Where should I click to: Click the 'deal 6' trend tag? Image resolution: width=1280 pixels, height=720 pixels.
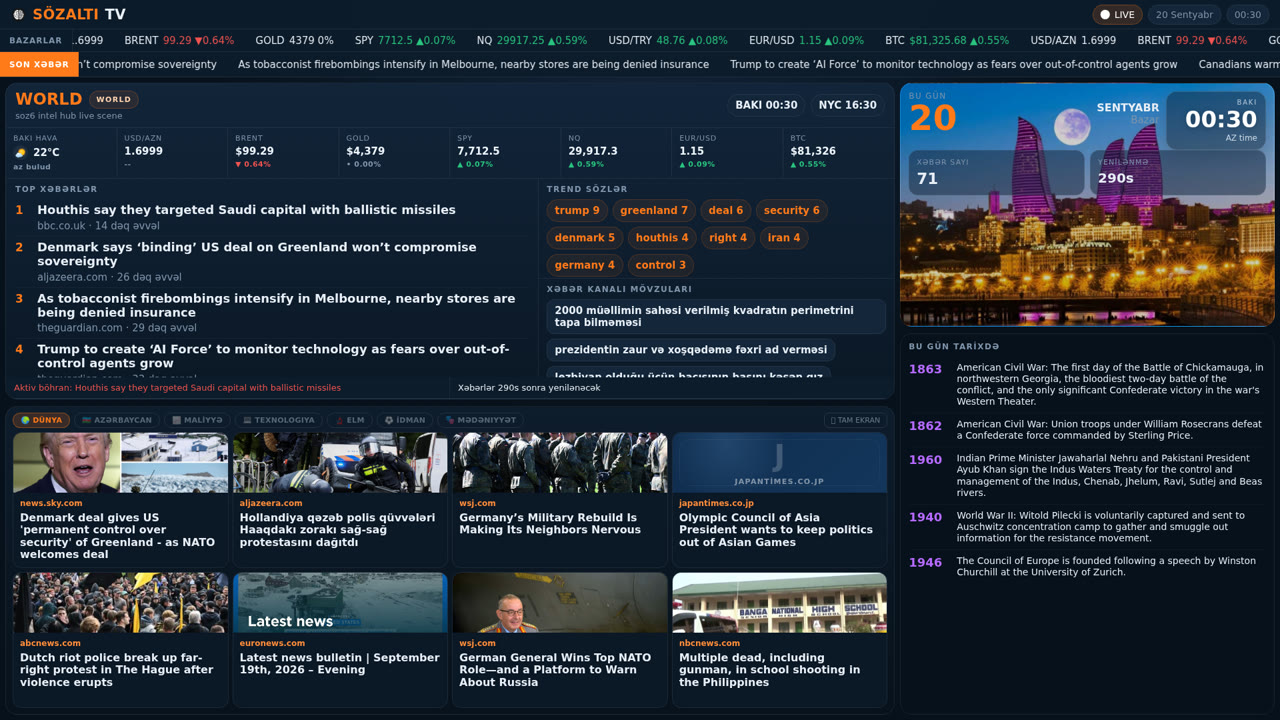[726, 210]
